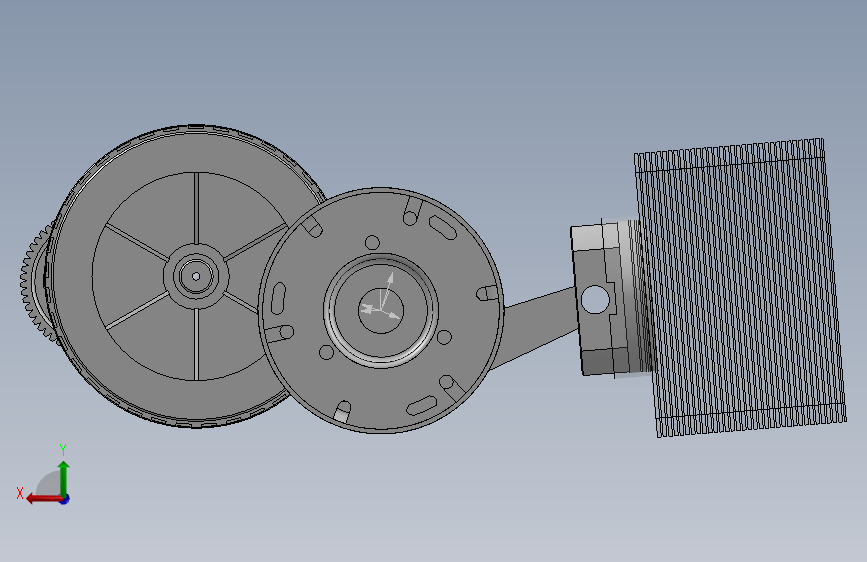Click the blue Z axis dot of the view triad

(x=65, y=499)
